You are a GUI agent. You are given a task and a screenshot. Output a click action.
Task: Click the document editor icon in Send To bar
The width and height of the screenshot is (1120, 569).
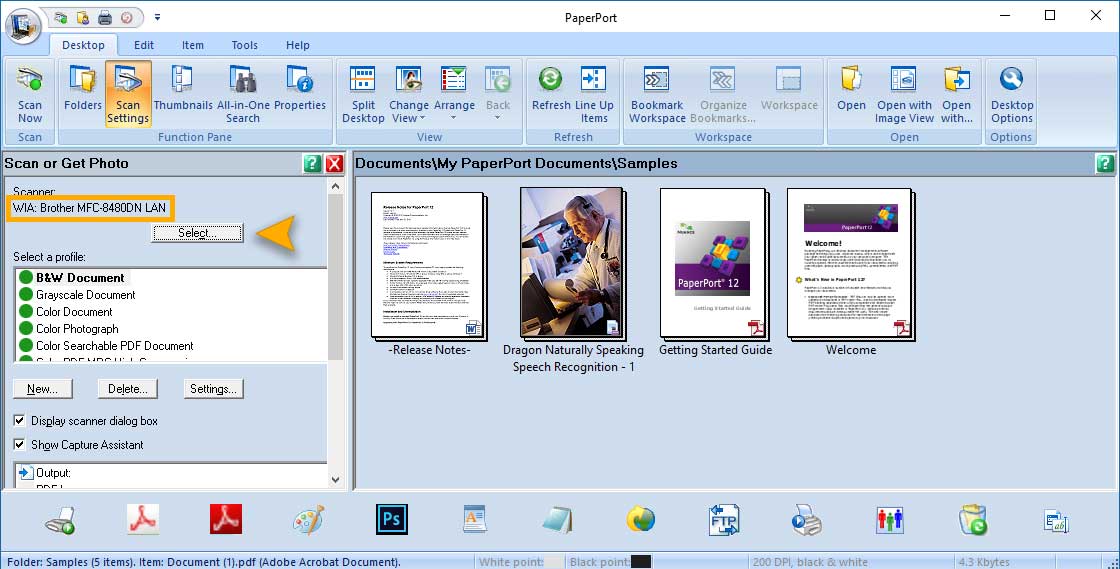tap(474, 520)
